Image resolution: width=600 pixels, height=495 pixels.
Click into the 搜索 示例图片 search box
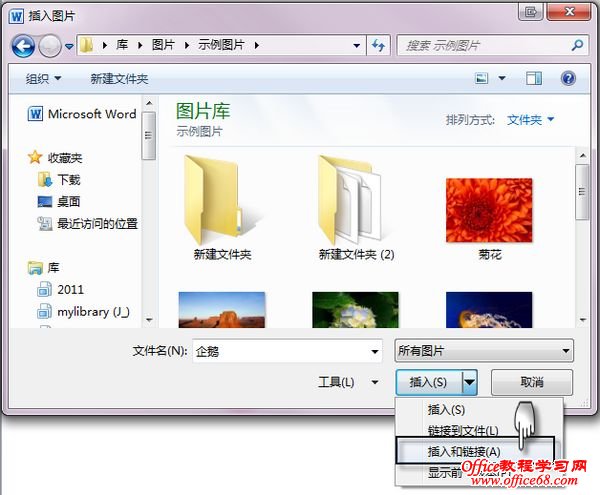(x=492, y=46)
